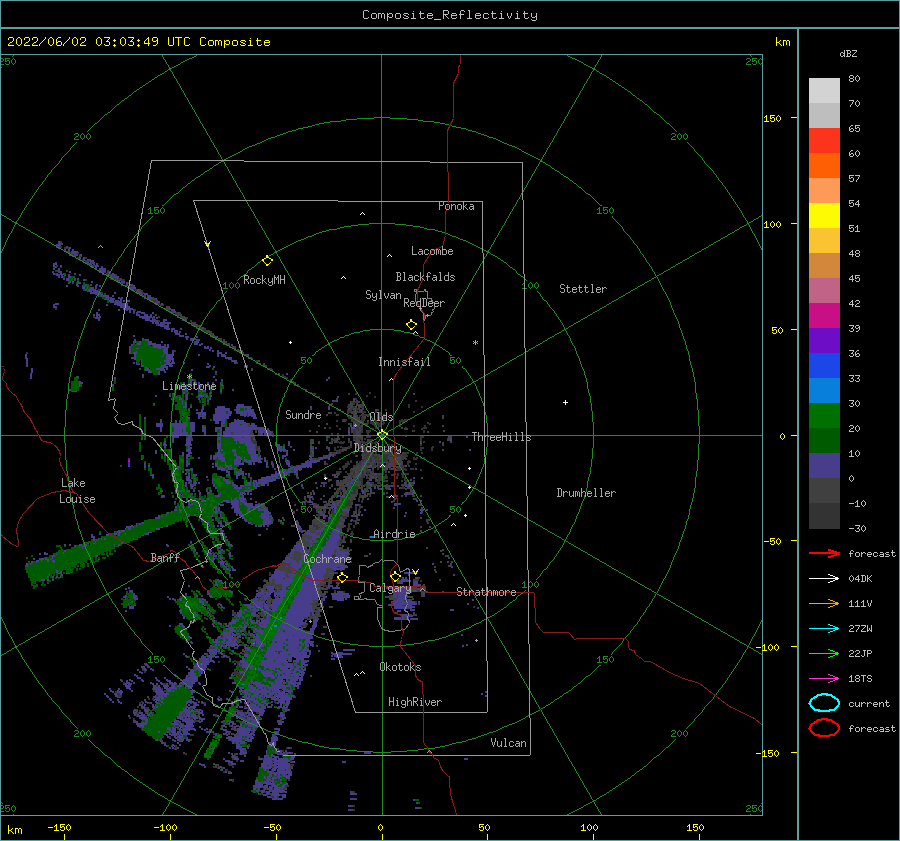
Task: Click the Didsbury label
Action: pos(378,448)
